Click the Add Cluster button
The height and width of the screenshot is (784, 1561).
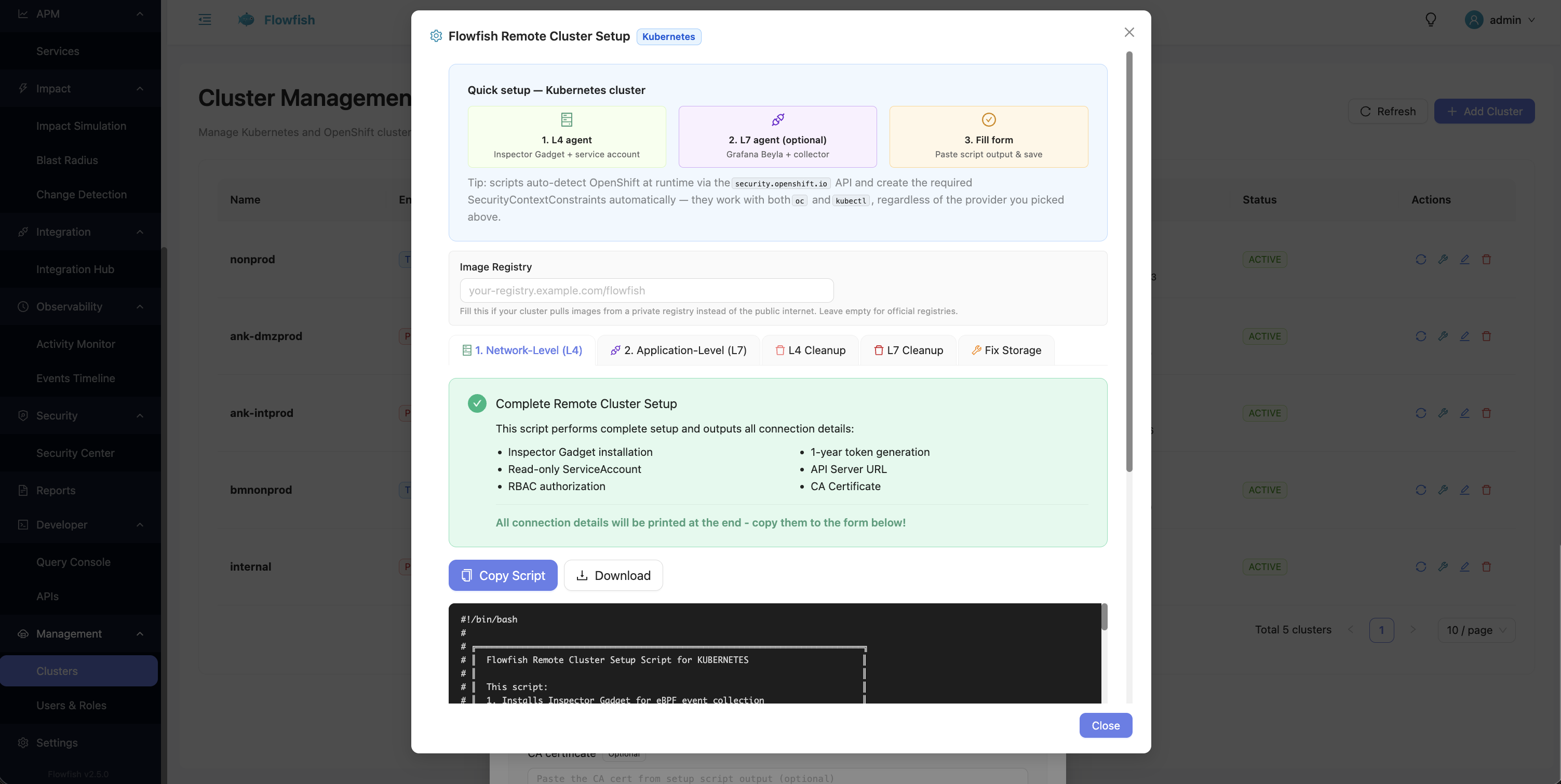(x=1484, y=112)
